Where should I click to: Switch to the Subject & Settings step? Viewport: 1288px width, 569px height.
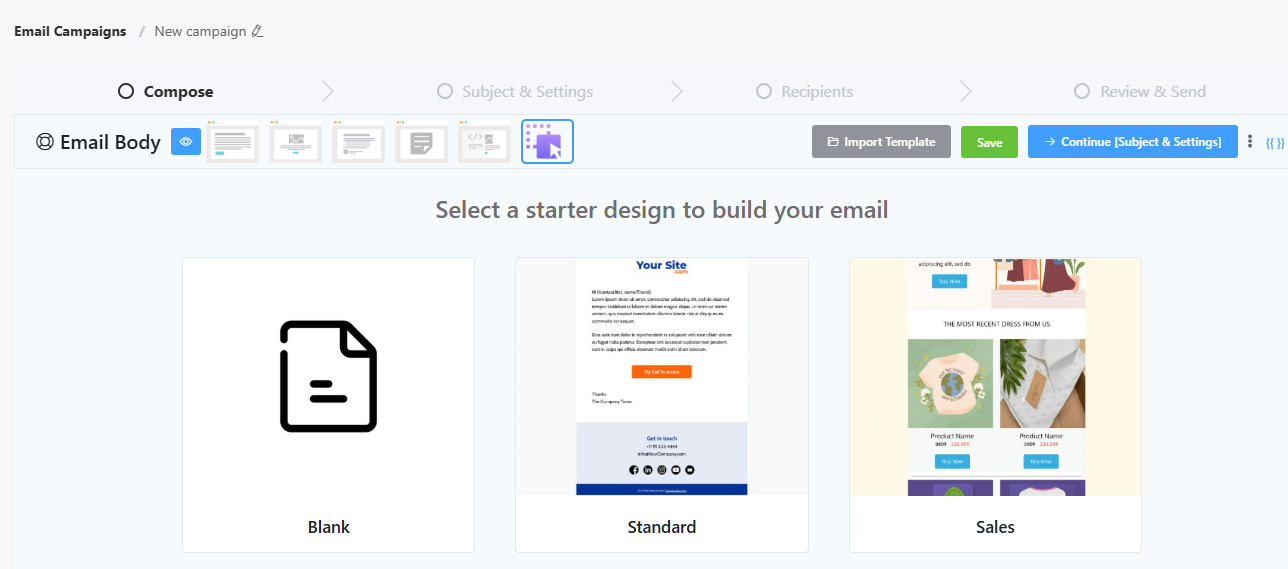click(x=515, y=91)
